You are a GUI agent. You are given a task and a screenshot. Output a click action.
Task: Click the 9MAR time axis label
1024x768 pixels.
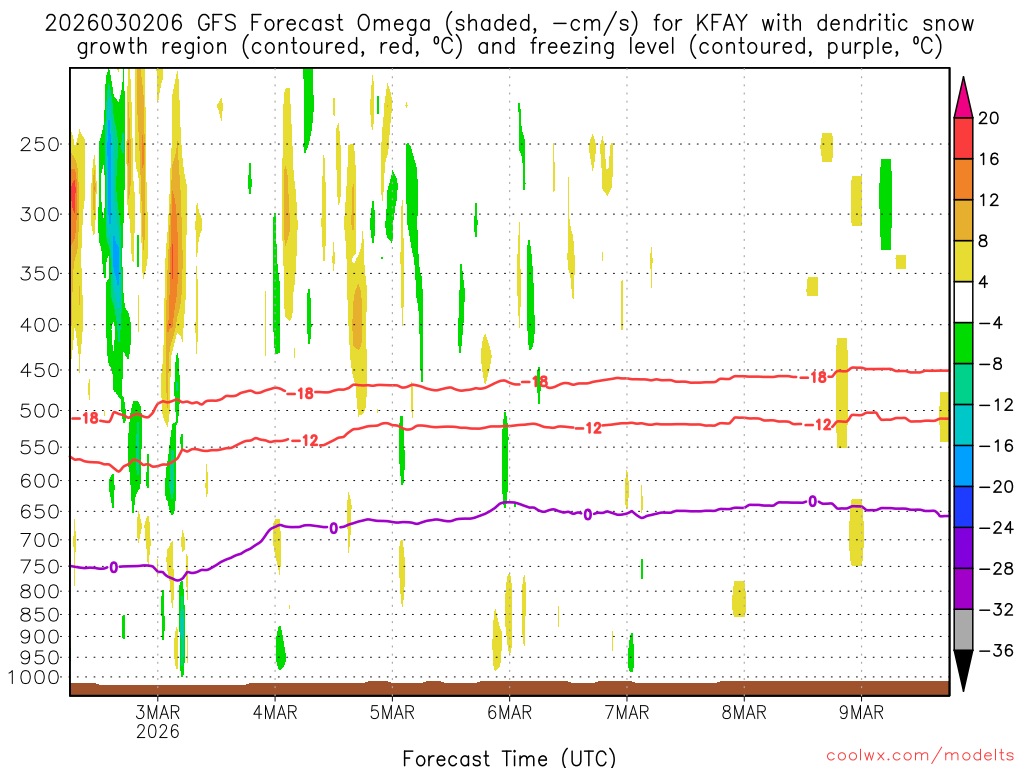[x=862, y=712]
